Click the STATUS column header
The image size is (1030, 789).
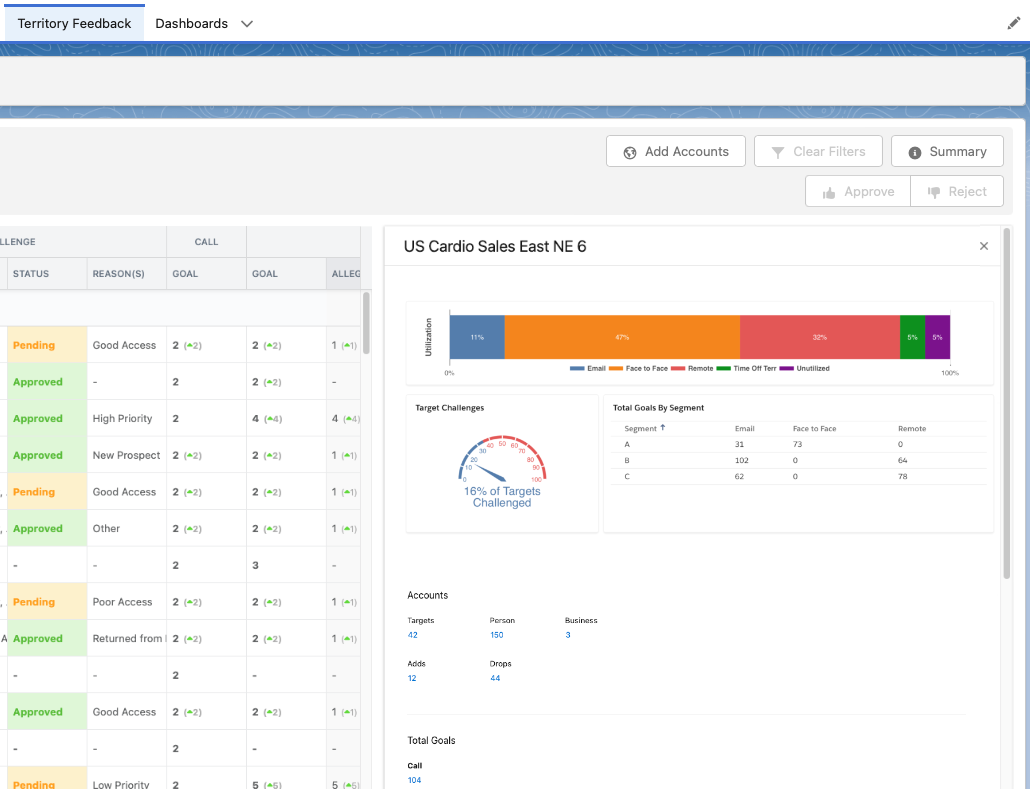31,274
